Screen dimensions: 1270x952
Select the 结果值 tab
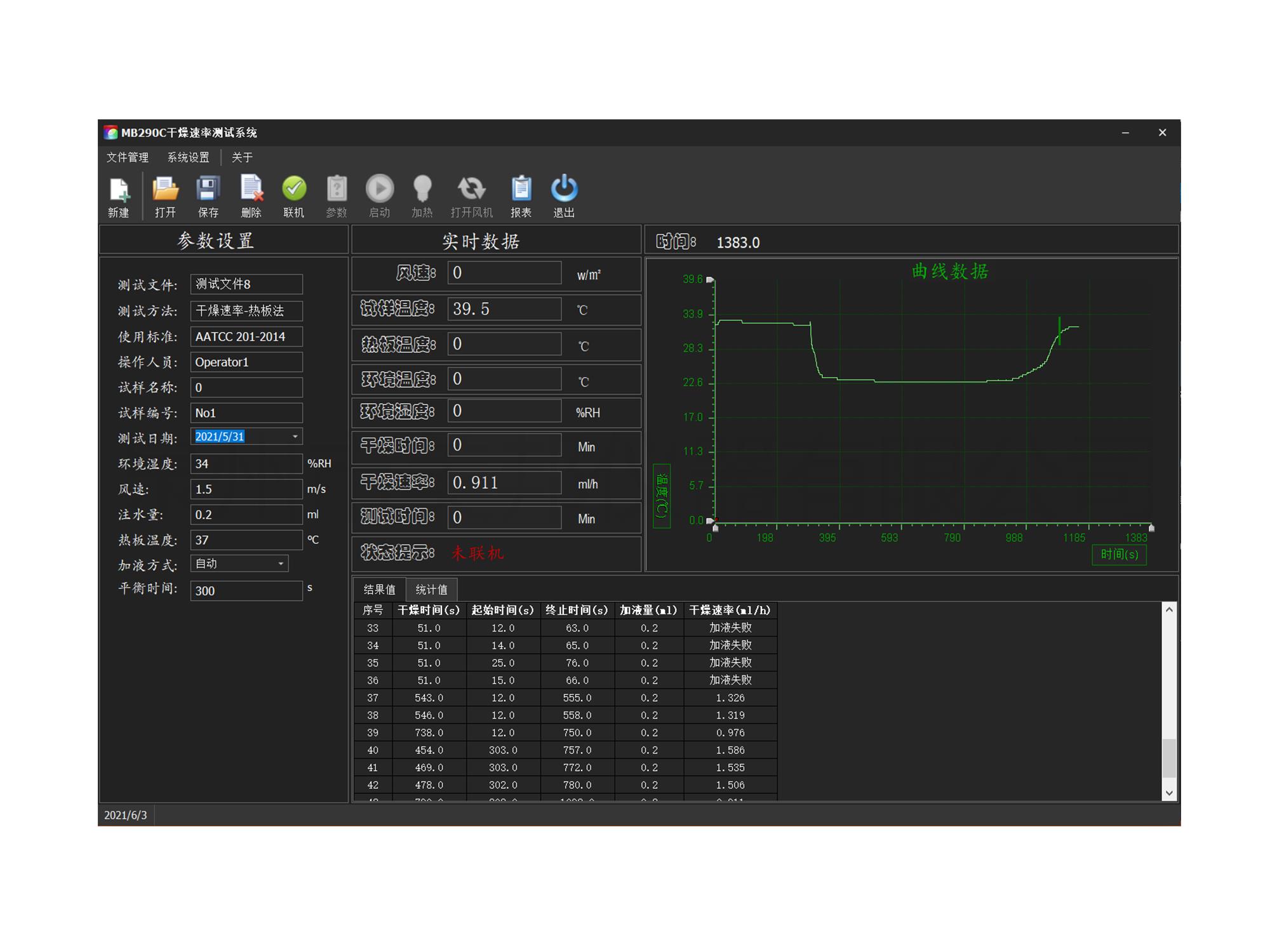[x=379, y=590]
